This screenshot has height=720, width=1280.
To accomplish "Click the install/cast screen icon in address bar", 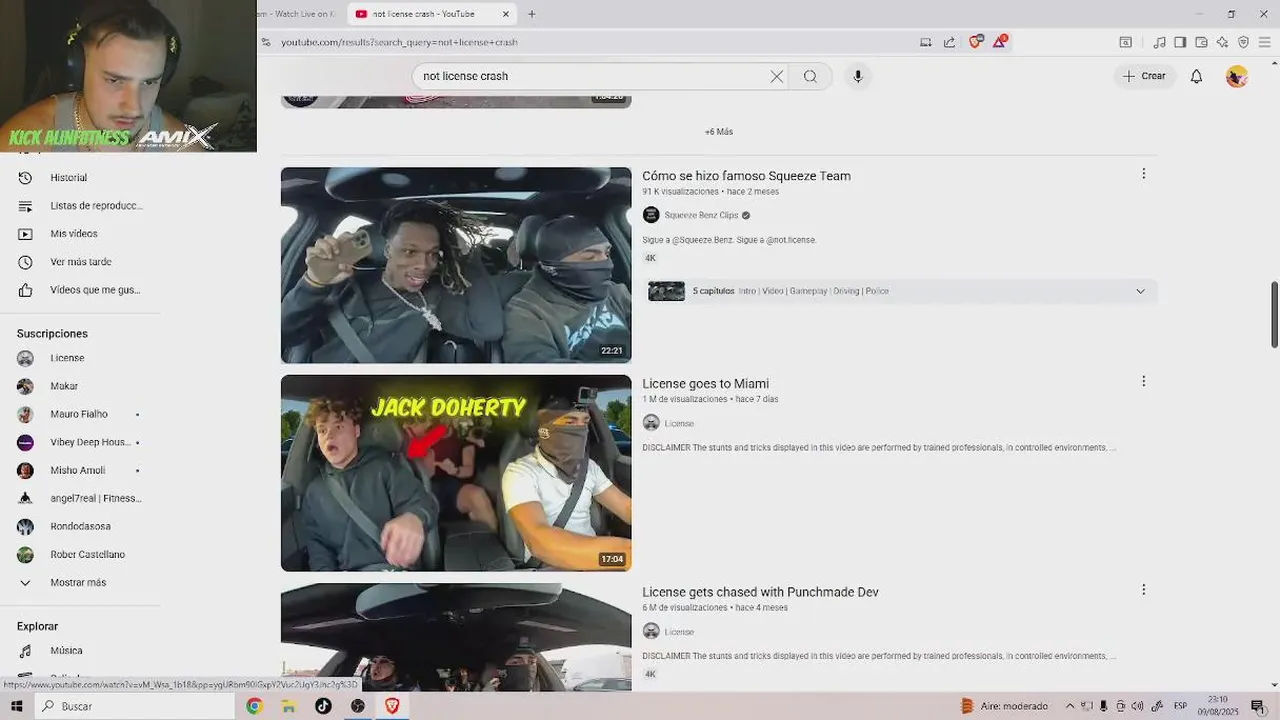I will tap(925, 42).
